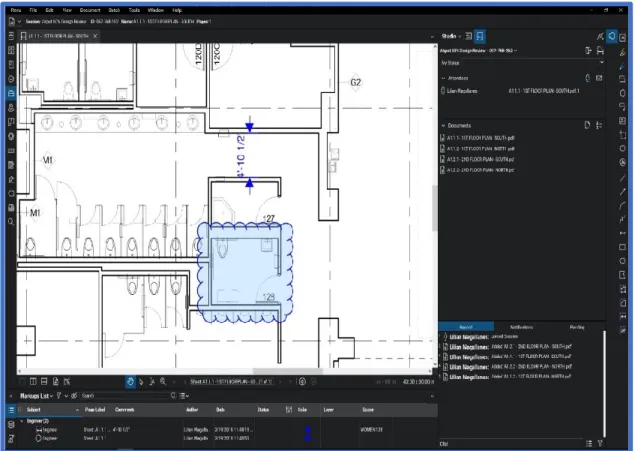The height and width of the screenshot is (451, 635).
Task: Switch to the Pending tab
Action: click(577, 327)
